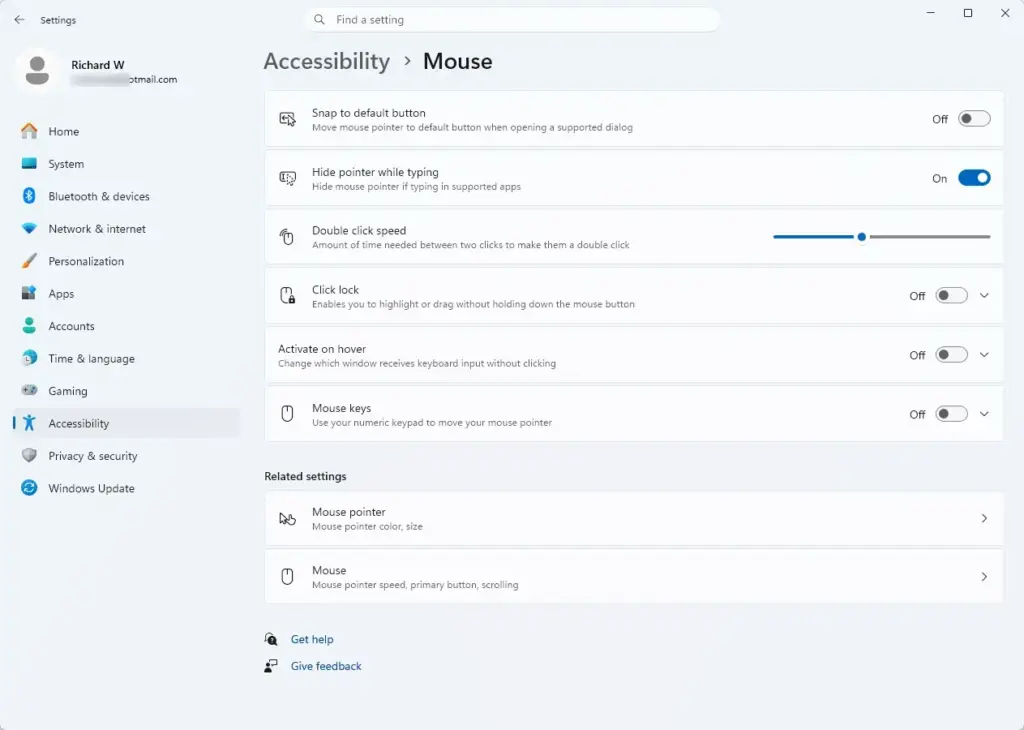Select Privacy & security category
Viewport: 1024px width, 730px height.
click(127, 455)
